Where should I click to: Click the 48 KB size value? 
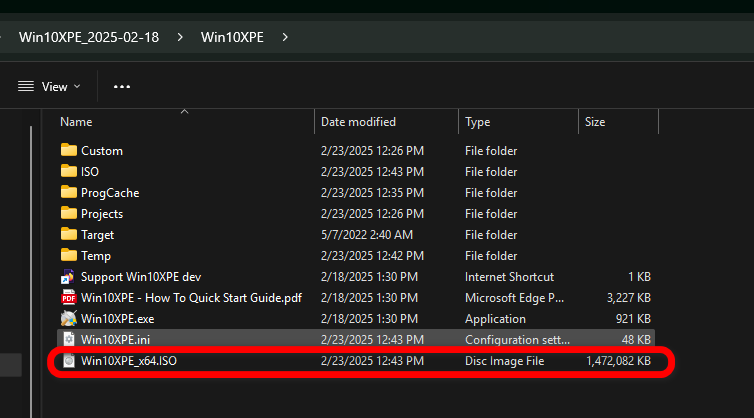click(636, 340)
